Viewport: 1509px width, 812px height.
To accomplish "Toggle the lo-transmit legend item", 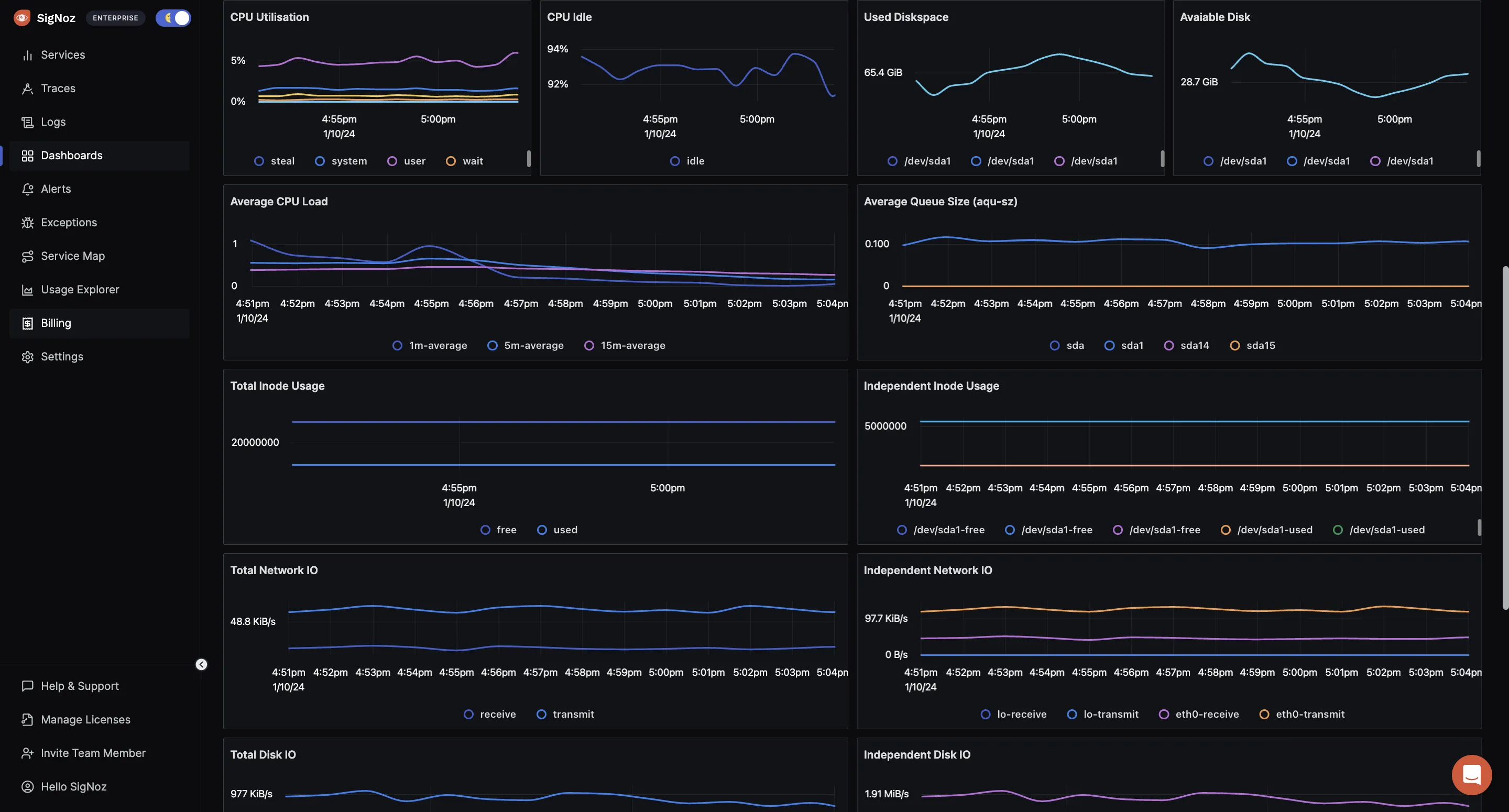I will tap(1103, 715).
